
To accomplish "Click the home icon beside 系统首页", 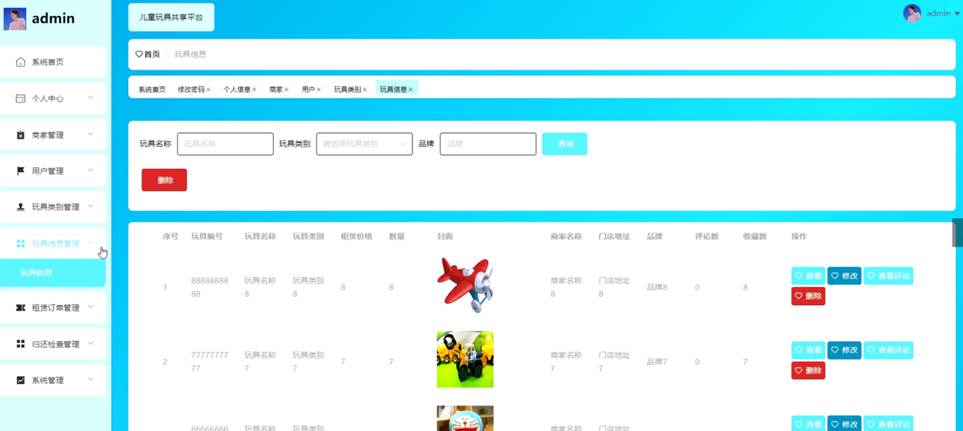I will tap(20, 62).
